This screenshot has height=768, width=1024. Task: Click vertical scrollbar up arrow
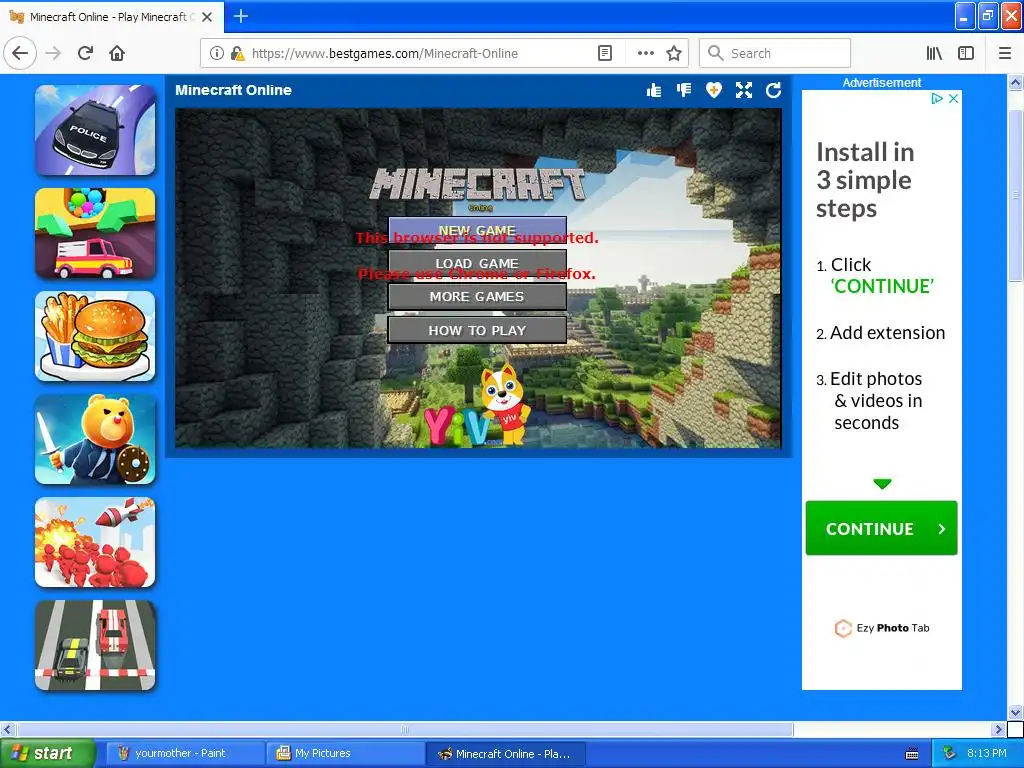[x=1015, y=83]
